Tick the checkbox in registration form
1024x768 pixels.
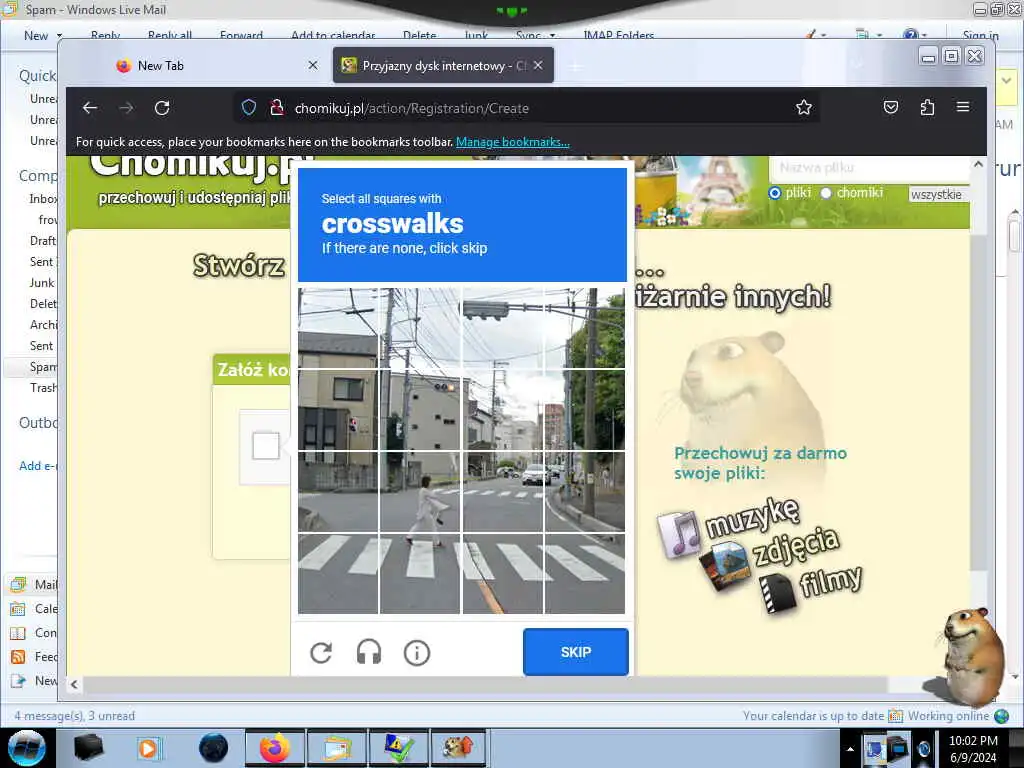pyautogui.click(x=266, y=446)
